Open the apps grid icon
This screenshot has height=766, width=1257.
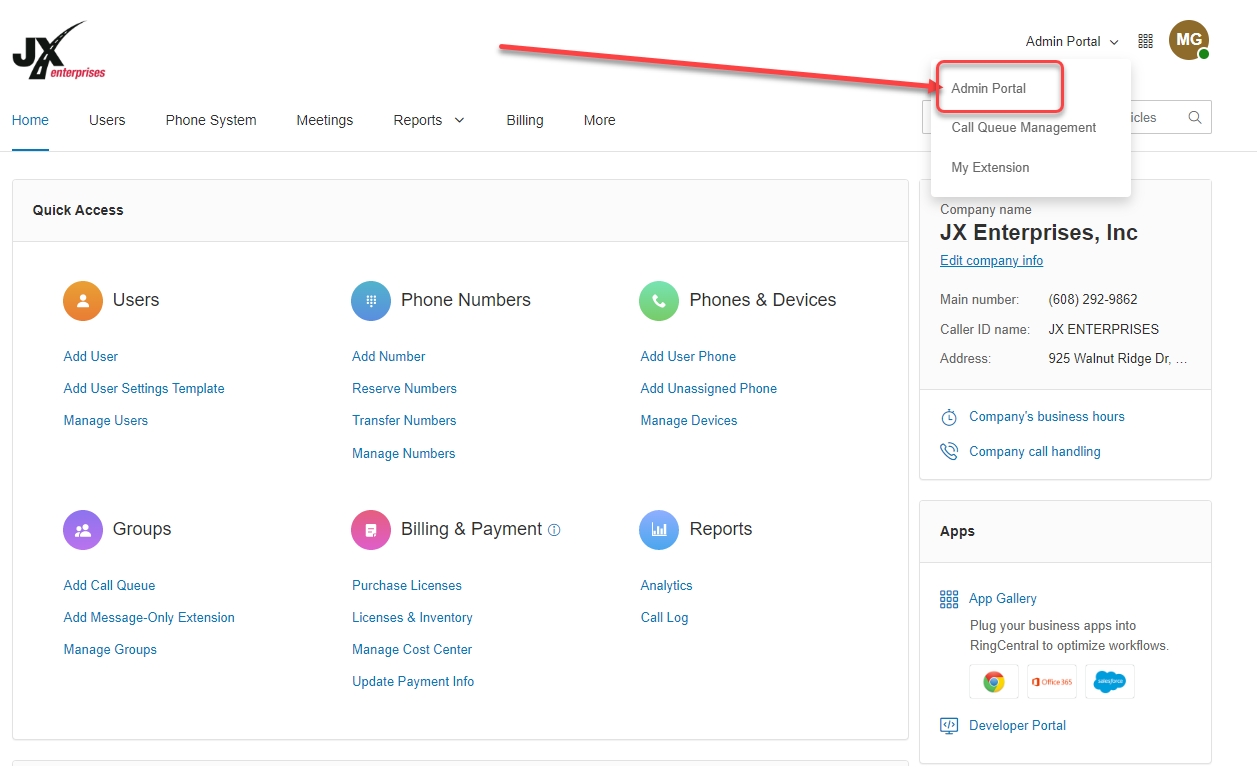pyautogui.click(x=1146, y=41)
